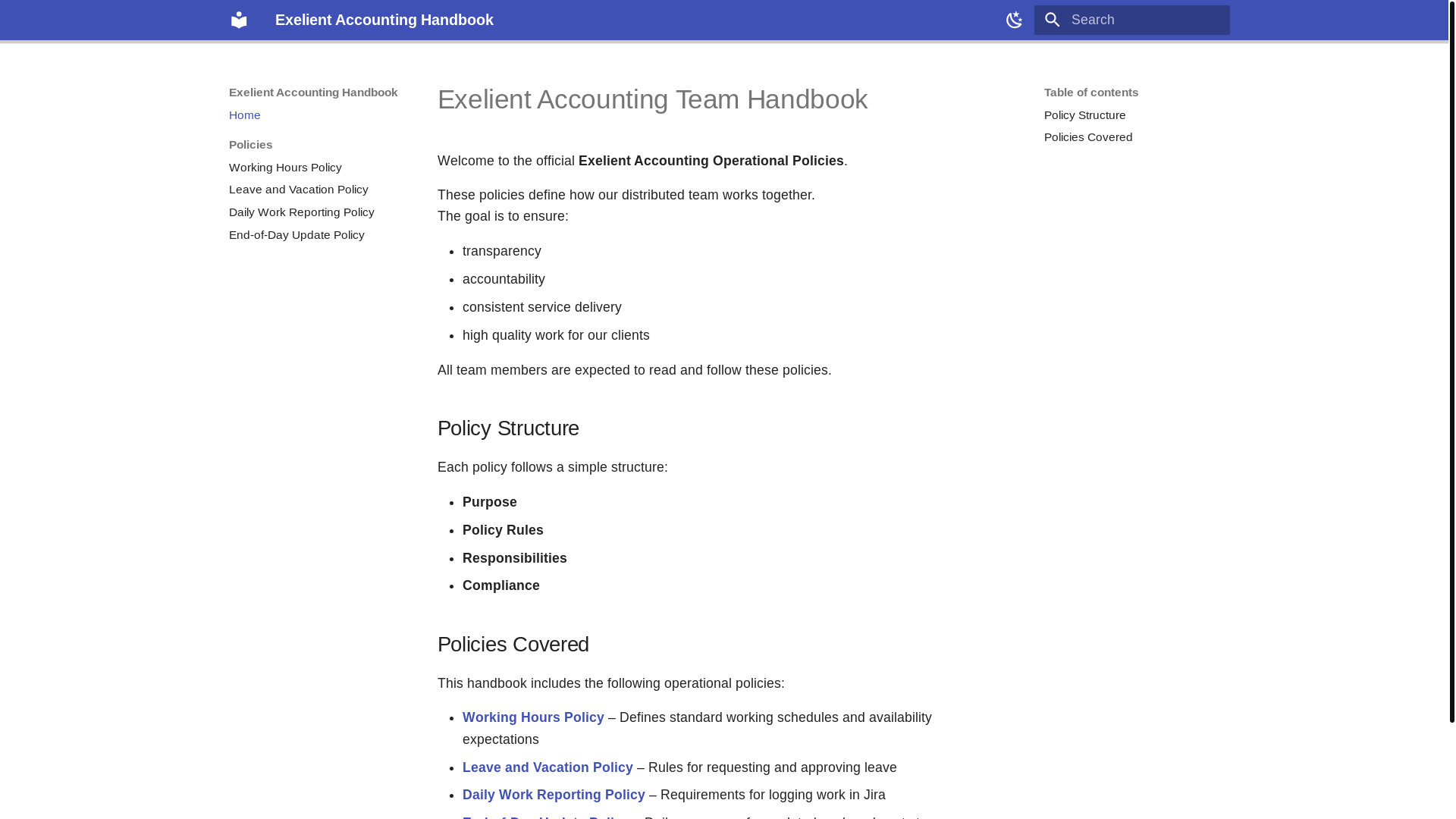The height and width of the screenshot is (819, 1456).
Task: Click the 'consistent service delivery' bullet
Action: 542,307
